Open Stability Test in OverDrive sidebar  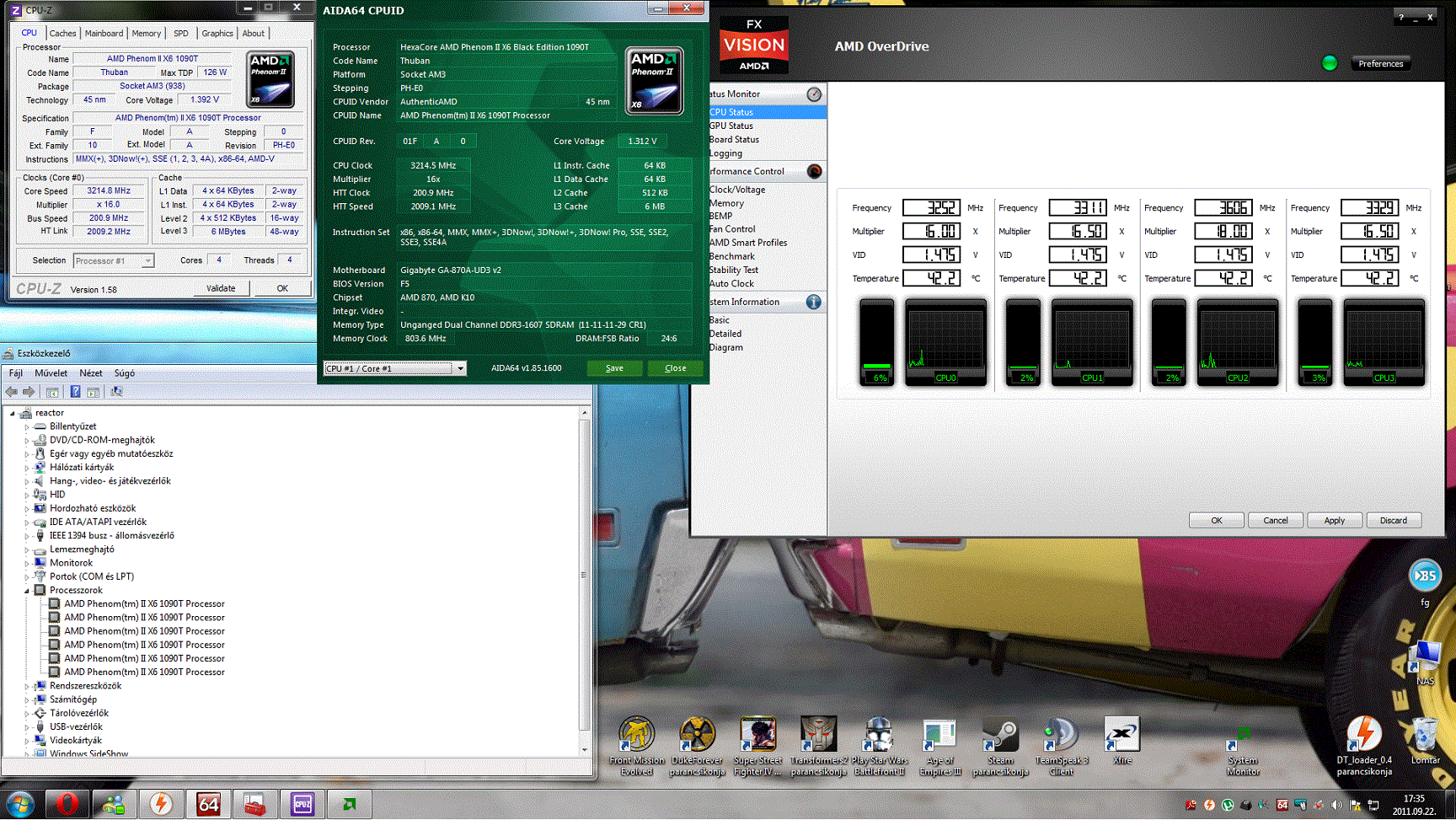(734, 270)
